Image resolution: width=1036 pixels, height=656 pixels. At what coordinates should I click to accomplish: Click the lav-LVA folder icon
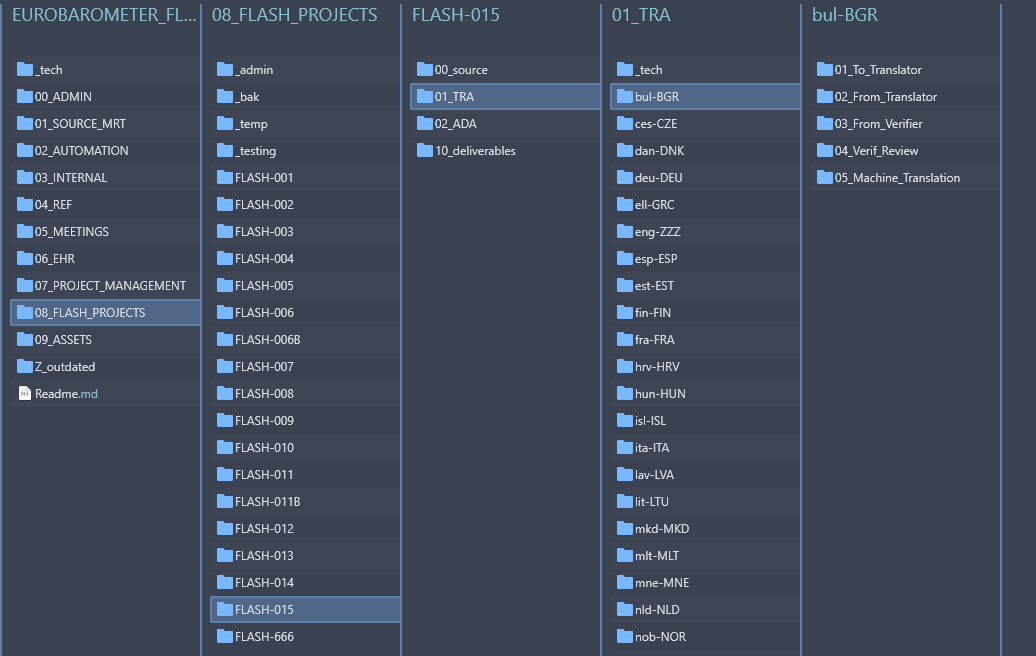pos(624,474)
